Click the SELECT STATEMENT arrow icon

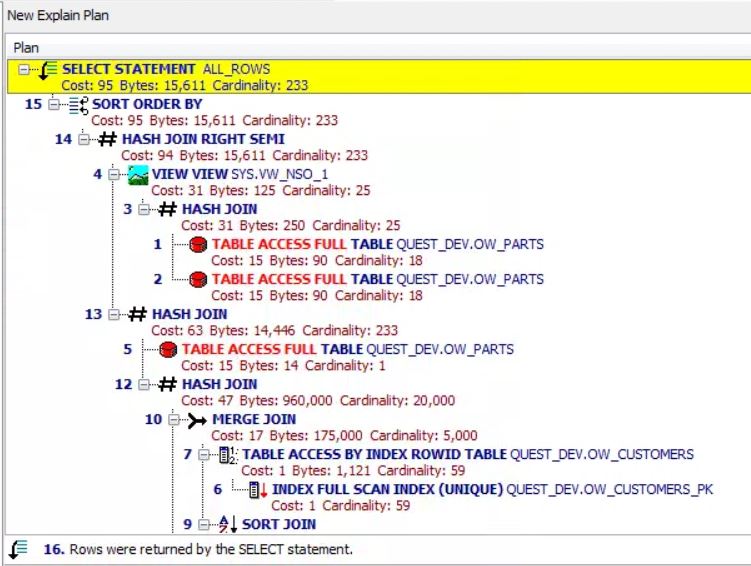tap(48, 70)
